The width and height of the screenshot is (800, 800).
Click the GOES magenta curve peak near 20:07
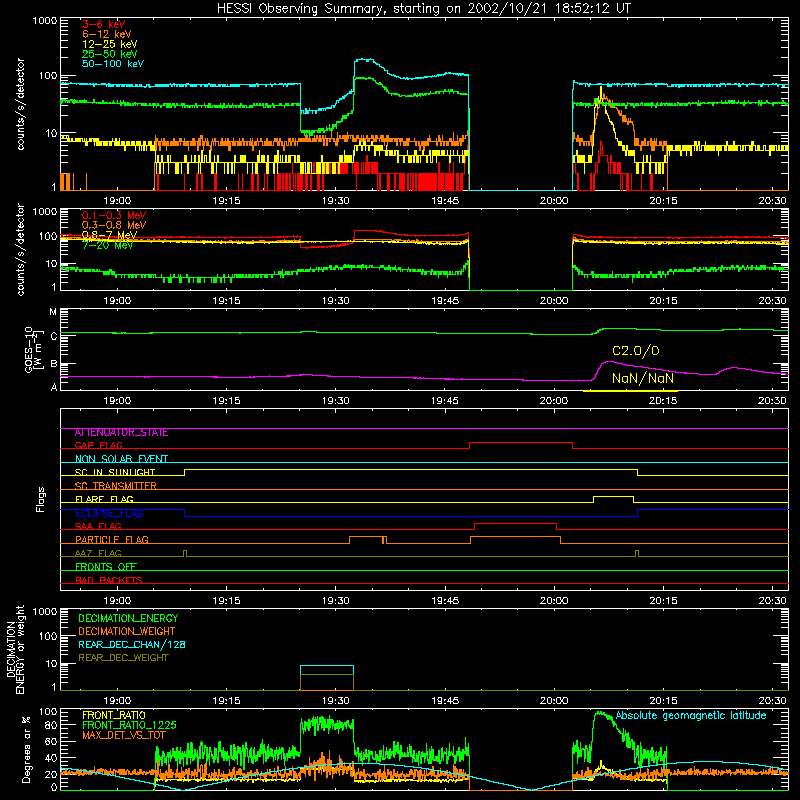click(608, 362)
